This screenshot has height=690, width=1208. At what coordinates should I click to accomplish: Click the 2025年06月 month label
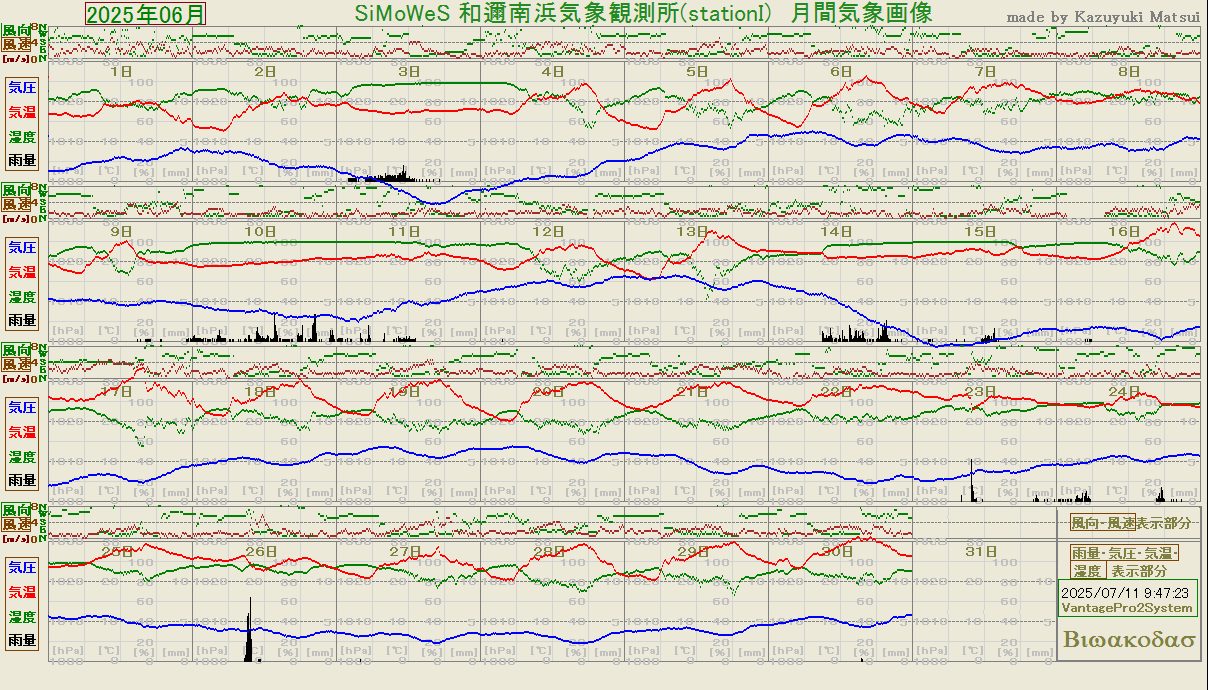tap(146, 14)
